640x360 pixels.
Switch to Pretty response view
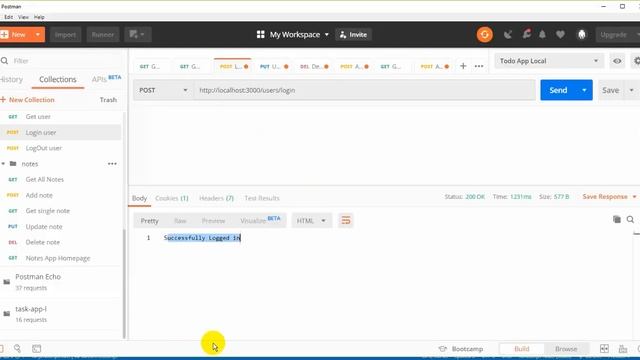coord(149,220)
